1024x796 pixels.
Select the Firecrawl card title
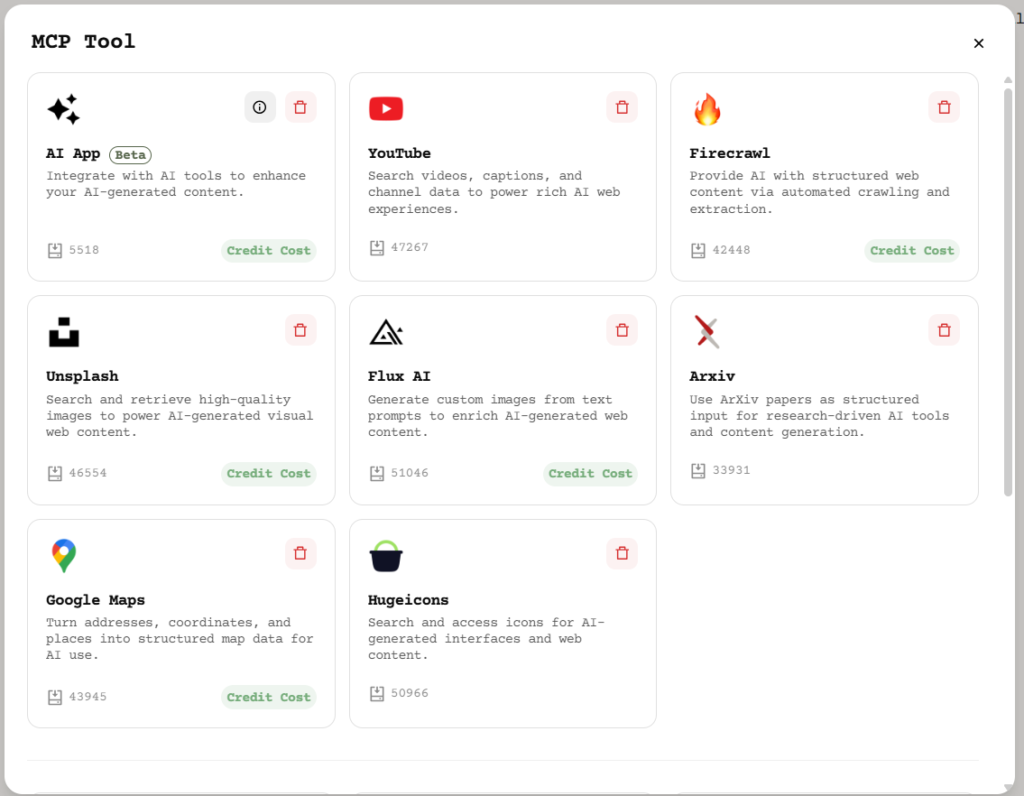point(729,153)
